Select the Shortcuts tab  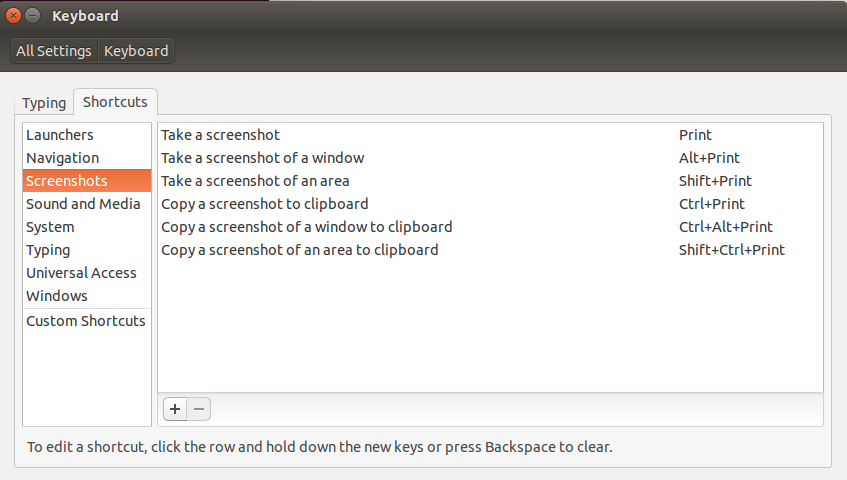(x=115, y=102)
